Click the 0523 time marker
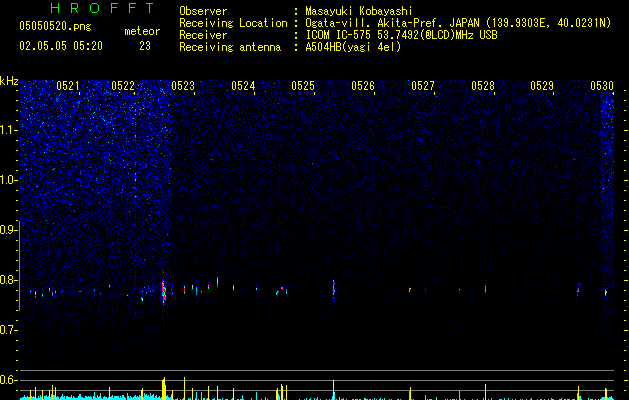Screen dimensions: 629x400 tap(183, 85)
